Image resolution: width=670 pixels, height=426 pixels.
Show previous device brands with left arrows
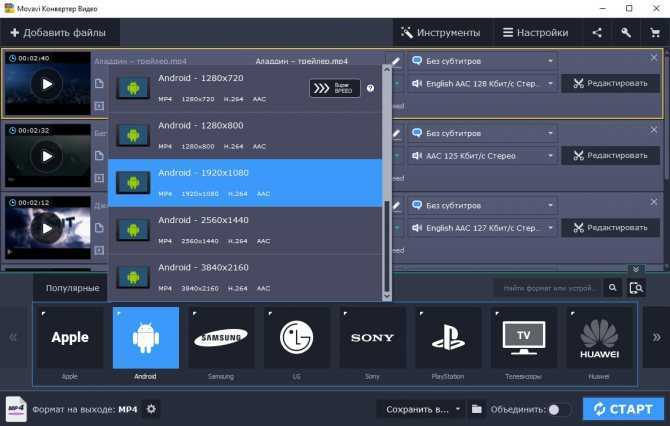[13, 338]
